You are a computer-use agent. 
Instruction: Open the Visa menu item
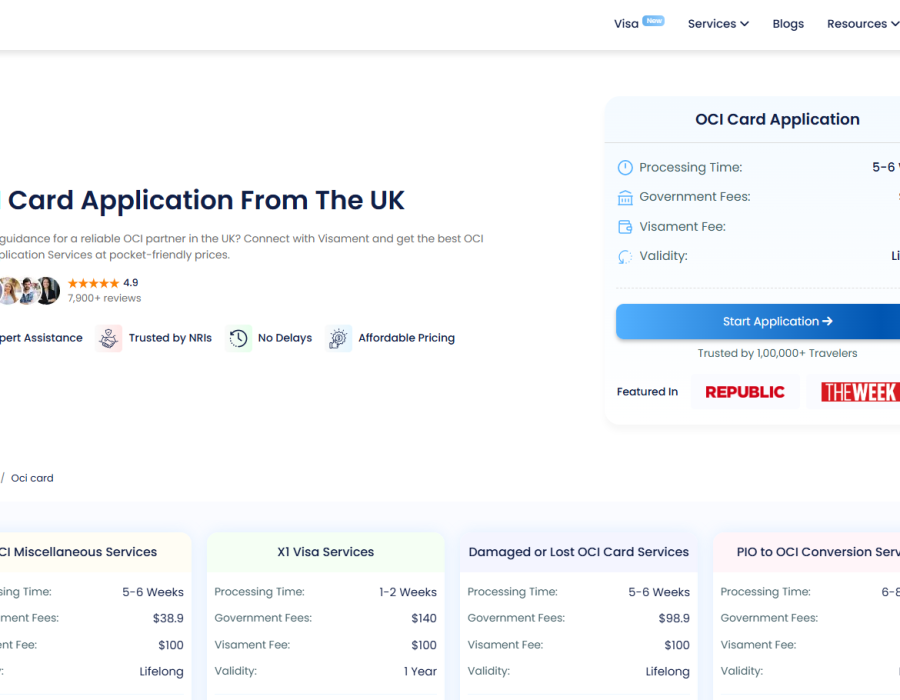[x=627, y=24]
